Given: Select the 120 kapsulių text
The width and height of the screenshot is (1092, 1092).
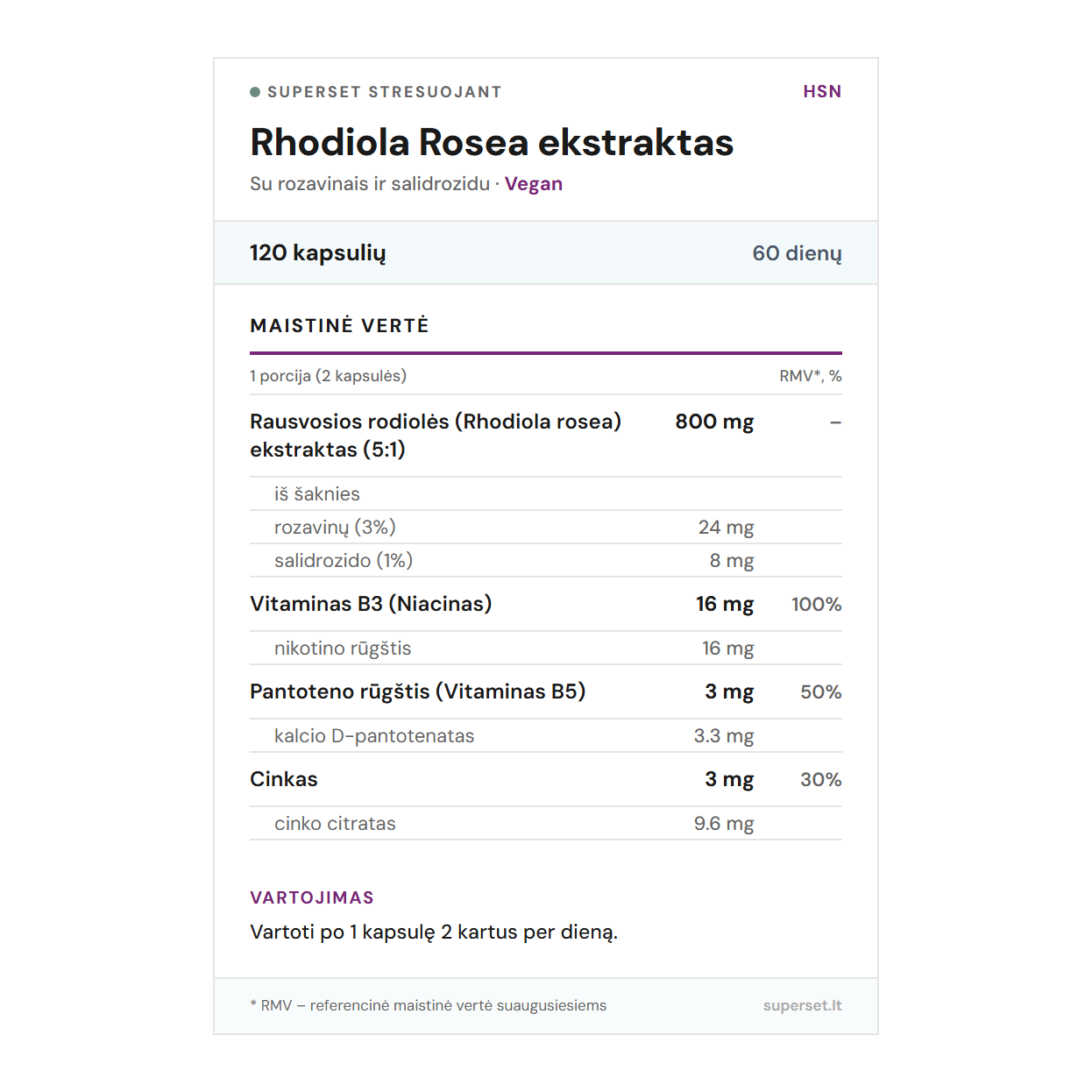Looking at the screenshot, I should pos(317,253).
